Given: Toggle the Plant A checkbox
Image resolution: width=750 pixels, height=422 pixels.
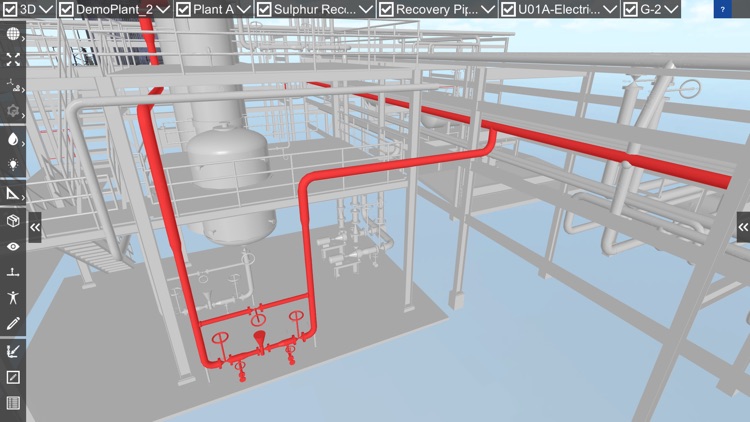Looking at the screenshot, I should point(183,9).
